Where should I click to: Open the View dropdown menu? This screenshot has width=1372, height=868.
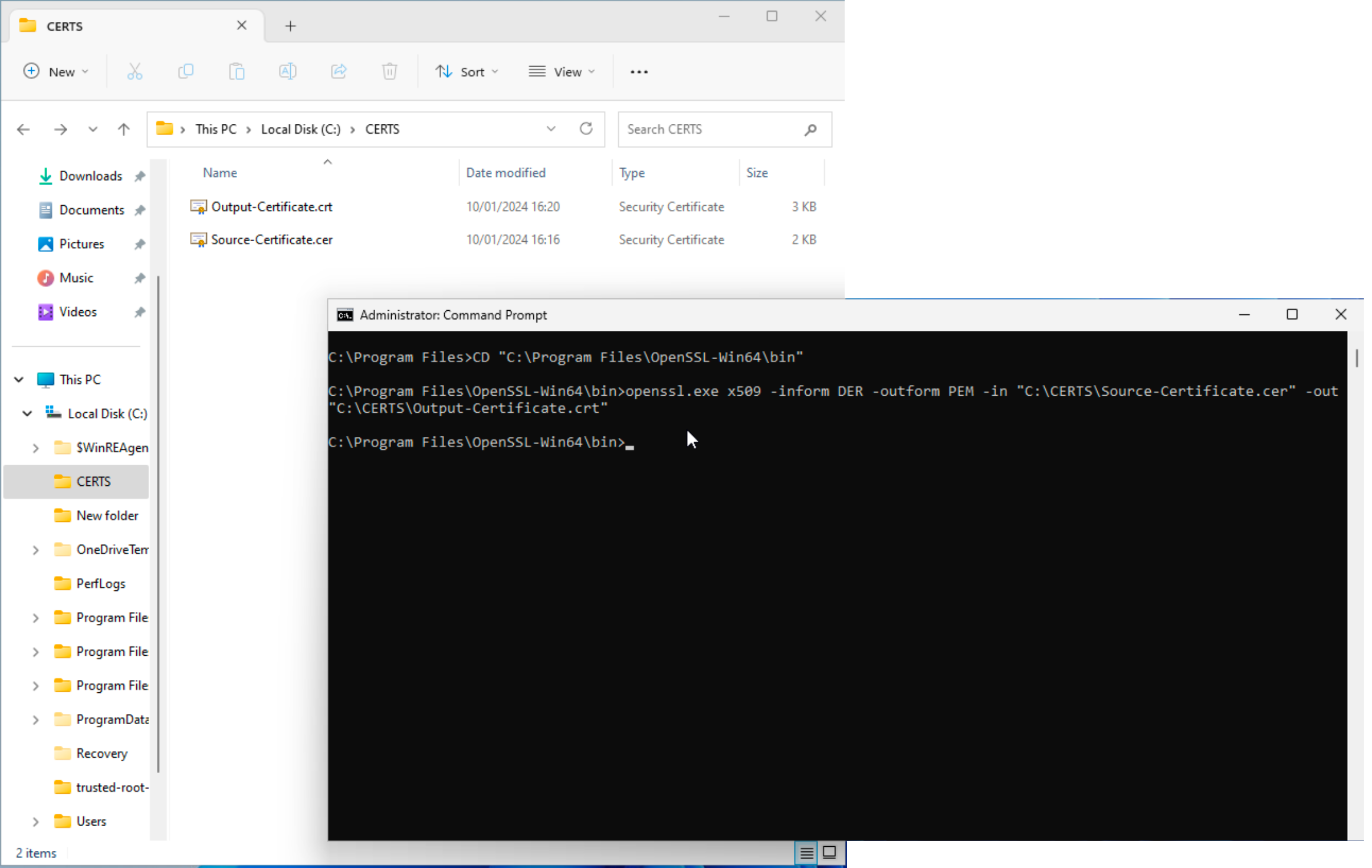click(x=562, y=72)
